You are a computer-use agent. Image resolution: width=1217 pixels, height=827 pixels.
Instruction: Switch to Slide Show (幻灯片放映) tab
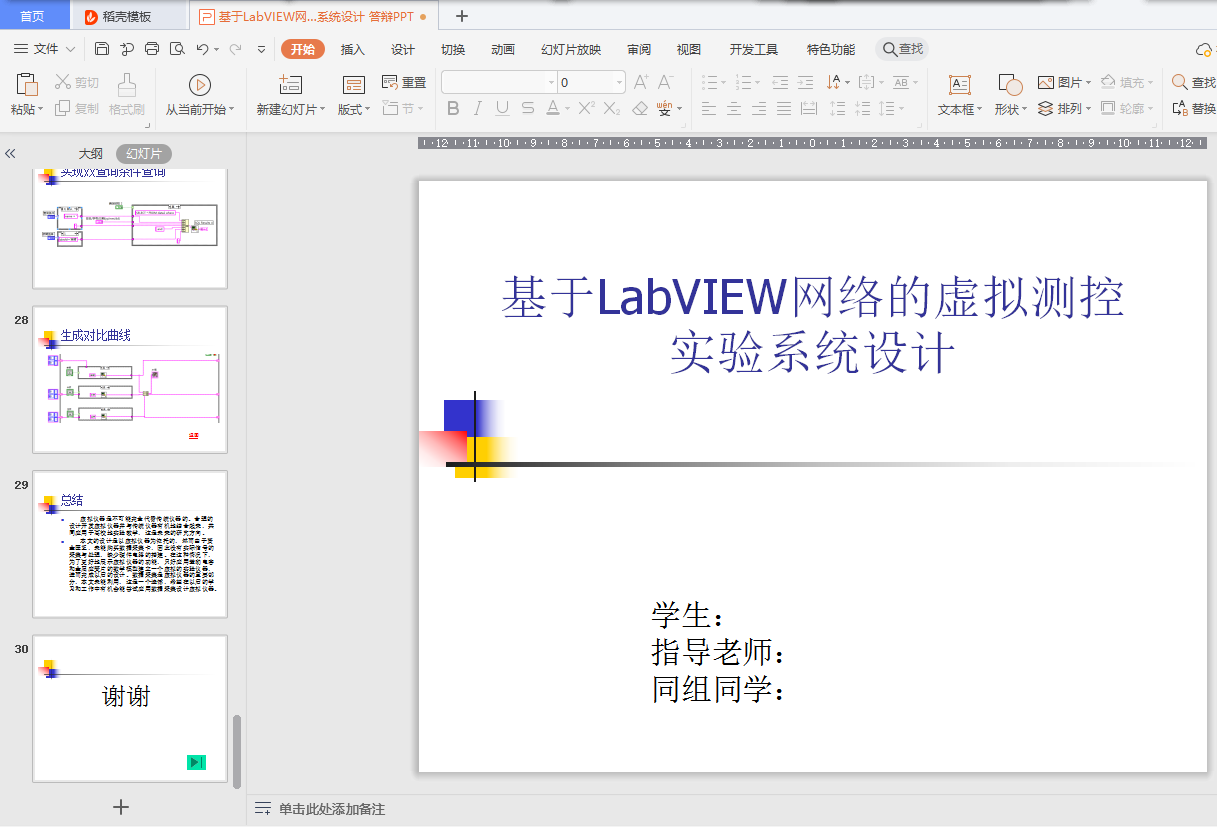click(571, 49)
